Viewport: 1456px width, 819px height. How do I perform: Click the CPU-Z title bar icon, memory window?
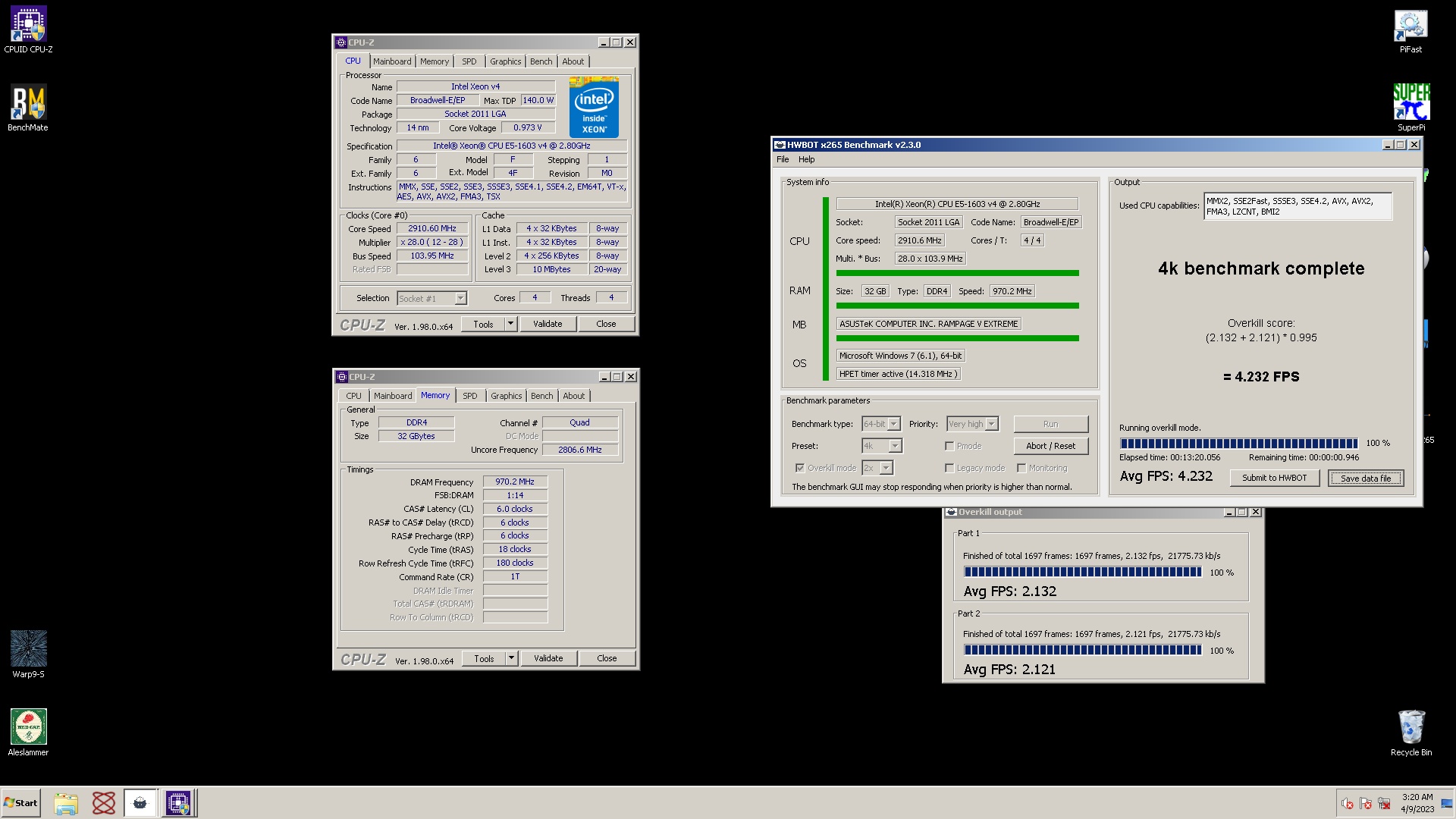[x=342, y=377]
